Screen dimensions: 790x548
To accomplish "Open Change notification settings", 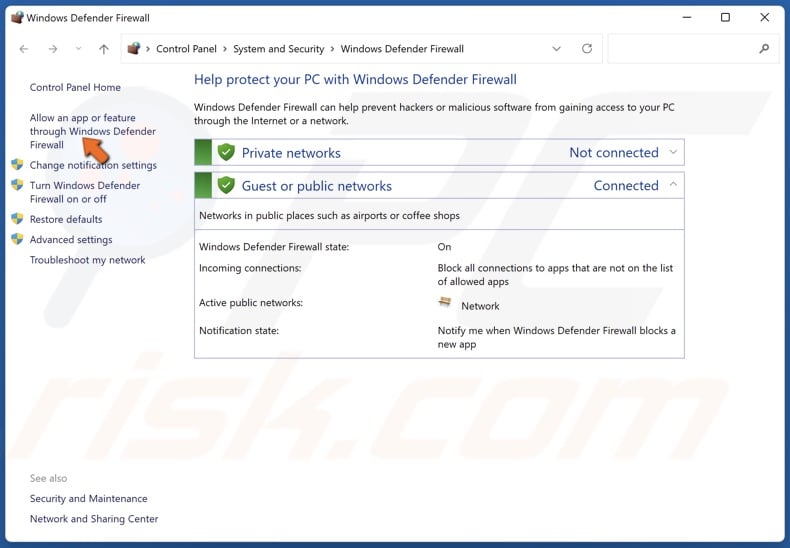I will 93,165.
